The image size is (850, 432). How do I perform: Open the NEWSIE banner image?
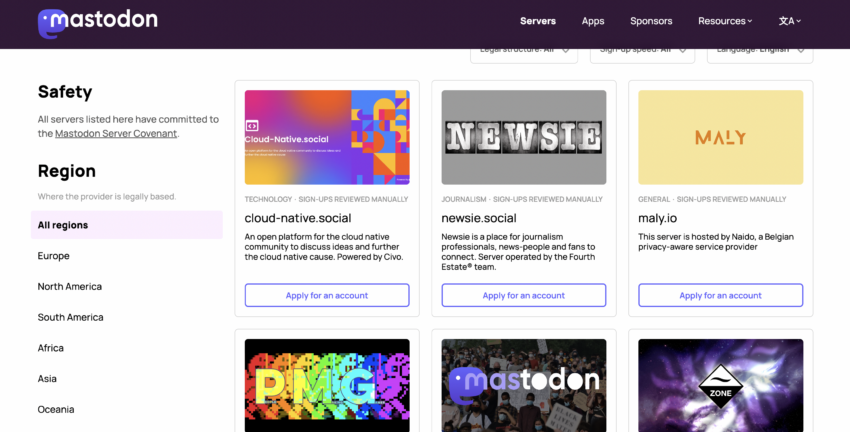[524, 137]
